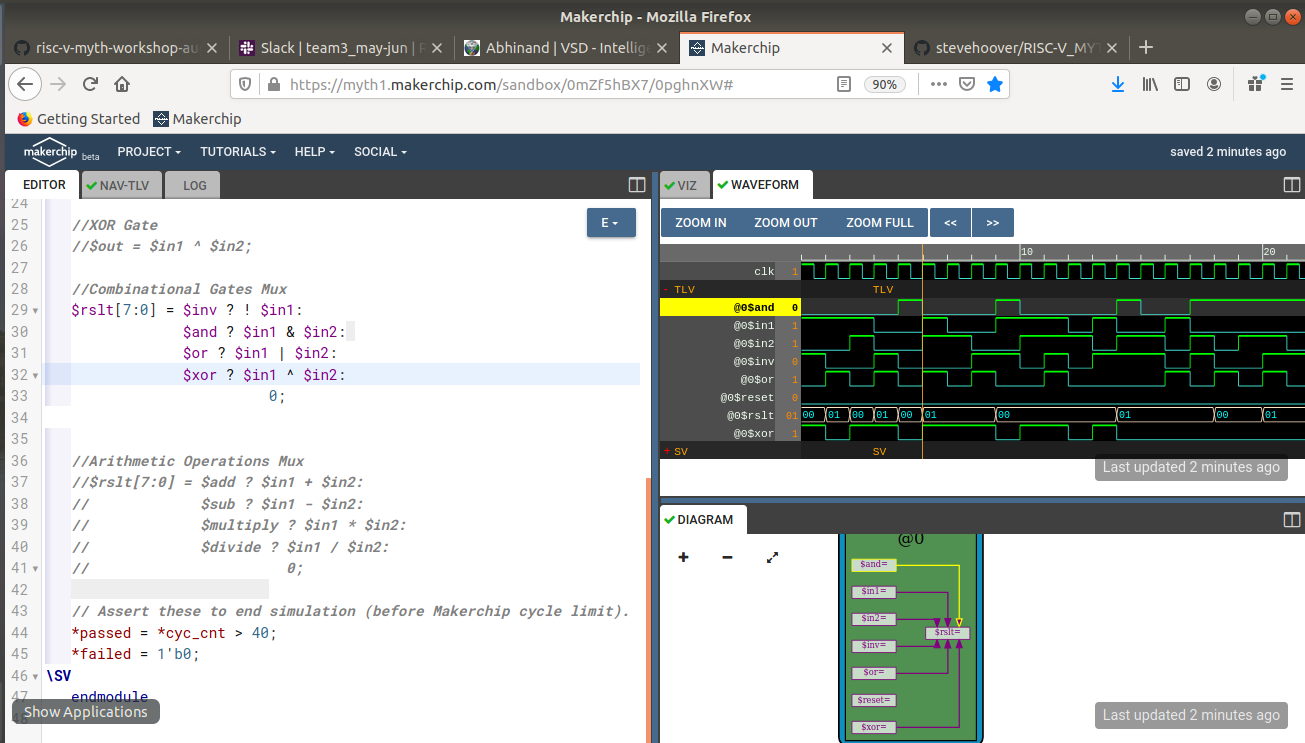
Task: Select the WAVEFORM tab
Action: [762, 185]
